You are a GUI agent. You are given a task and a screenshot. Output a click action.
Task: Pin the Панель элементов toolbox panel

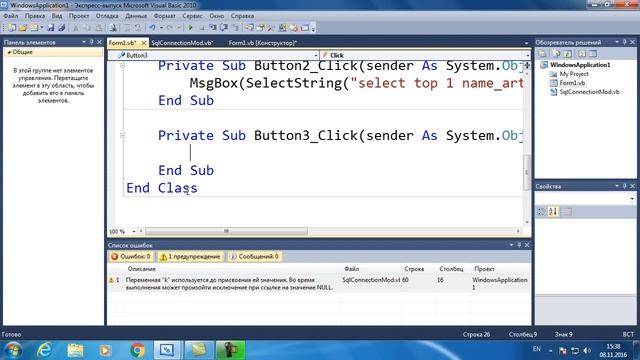pos(91,42)
